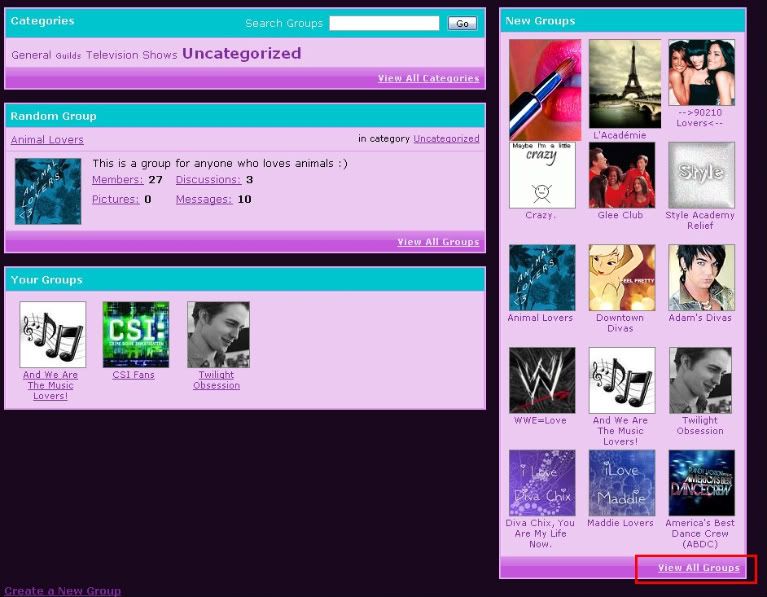Open the General category
Image resolution: width=767 pixels, height=597 pixels.
point(31,55)
